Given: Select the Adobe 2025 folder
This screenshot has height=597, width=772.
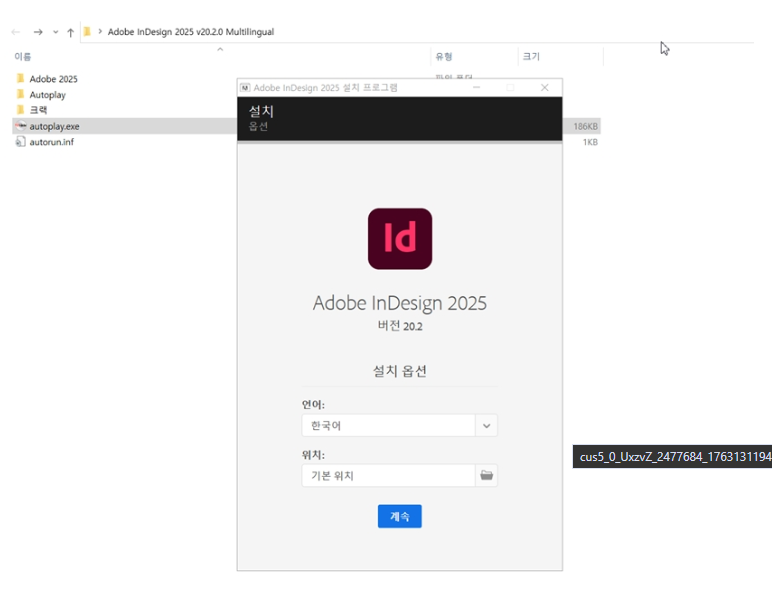Looking at the screenshot, I should click(x=53, y=79).
